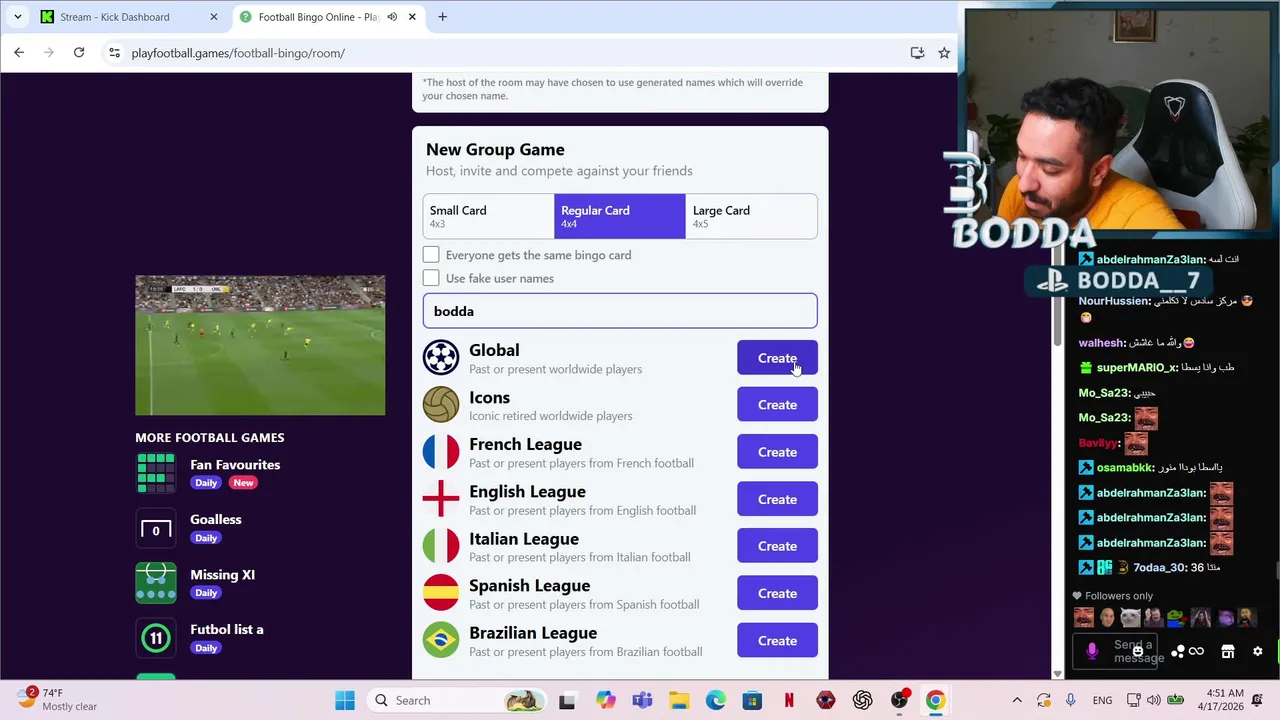Click the Italian League flag icon
The width and height of the screenshot is (1280, 720).
(x=441, y=546)
